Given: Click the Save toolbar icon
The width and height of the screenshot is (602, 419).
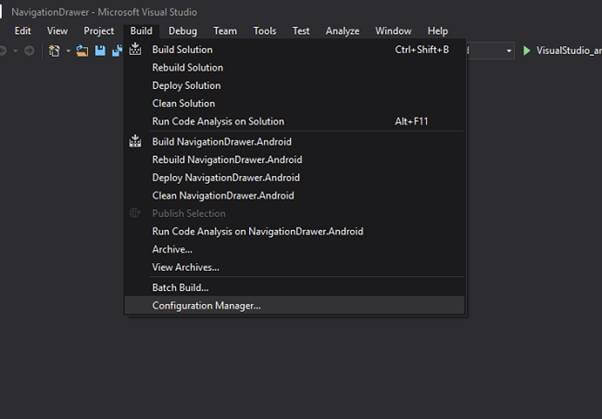Looking at the screenshot, I should click(100, 51).
